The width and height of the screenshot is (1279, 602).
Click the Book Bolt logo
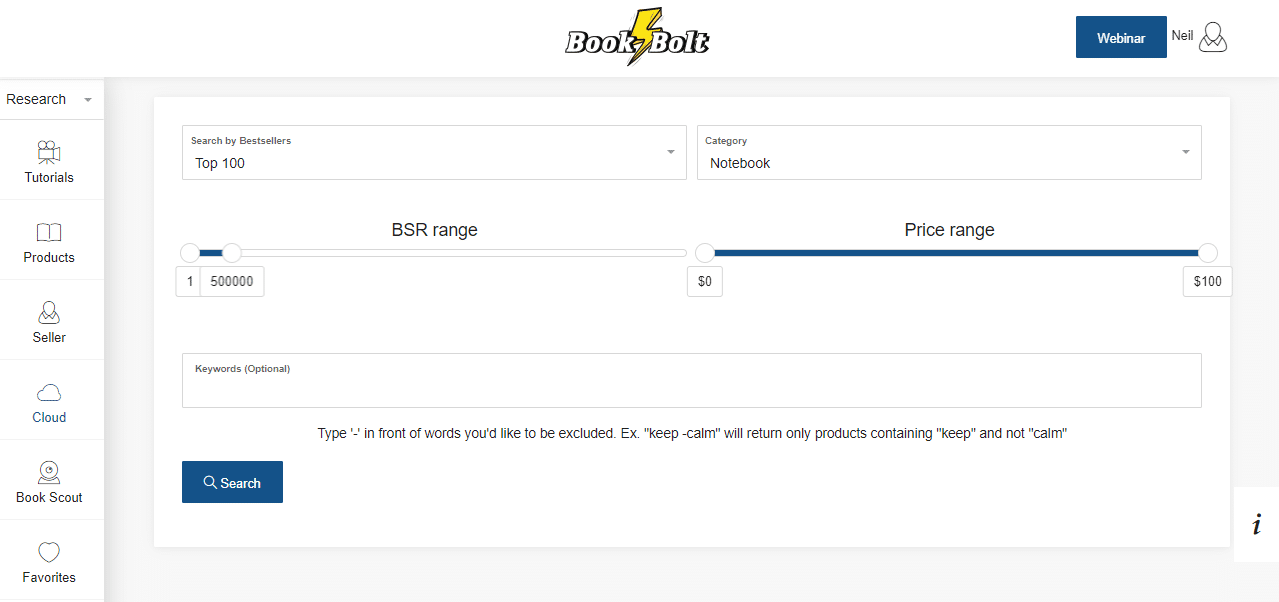[638, 38]
